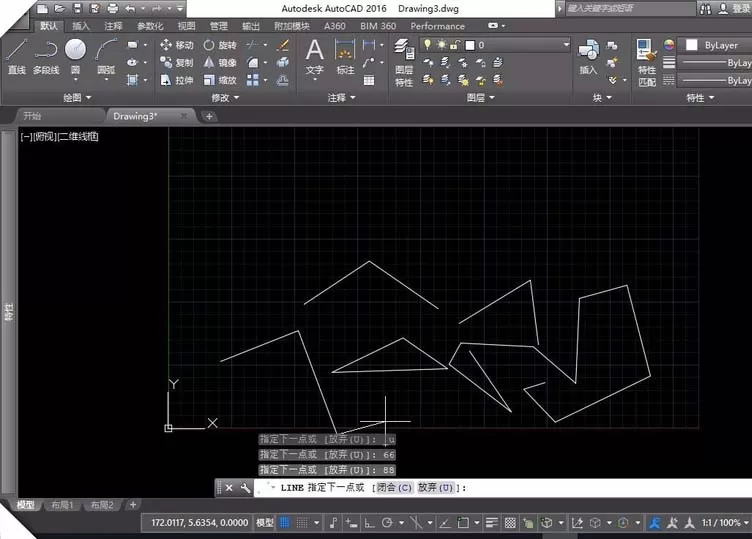Choose the 移动 Move command

(x=176, y=45)
